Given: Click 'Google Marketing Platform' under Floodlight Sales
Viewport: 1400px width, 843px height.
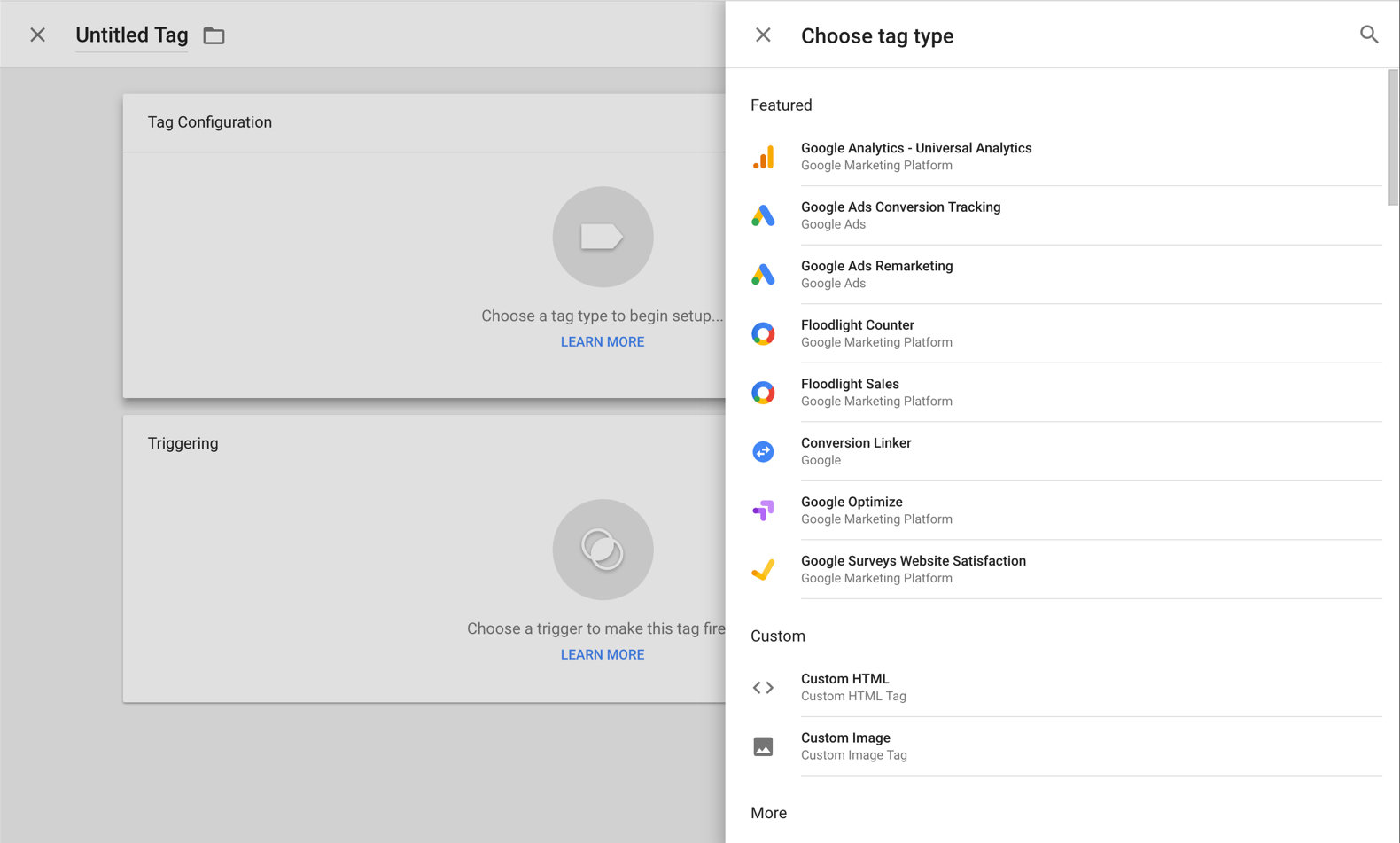Looking at the screenshot, I should [876, 402].
